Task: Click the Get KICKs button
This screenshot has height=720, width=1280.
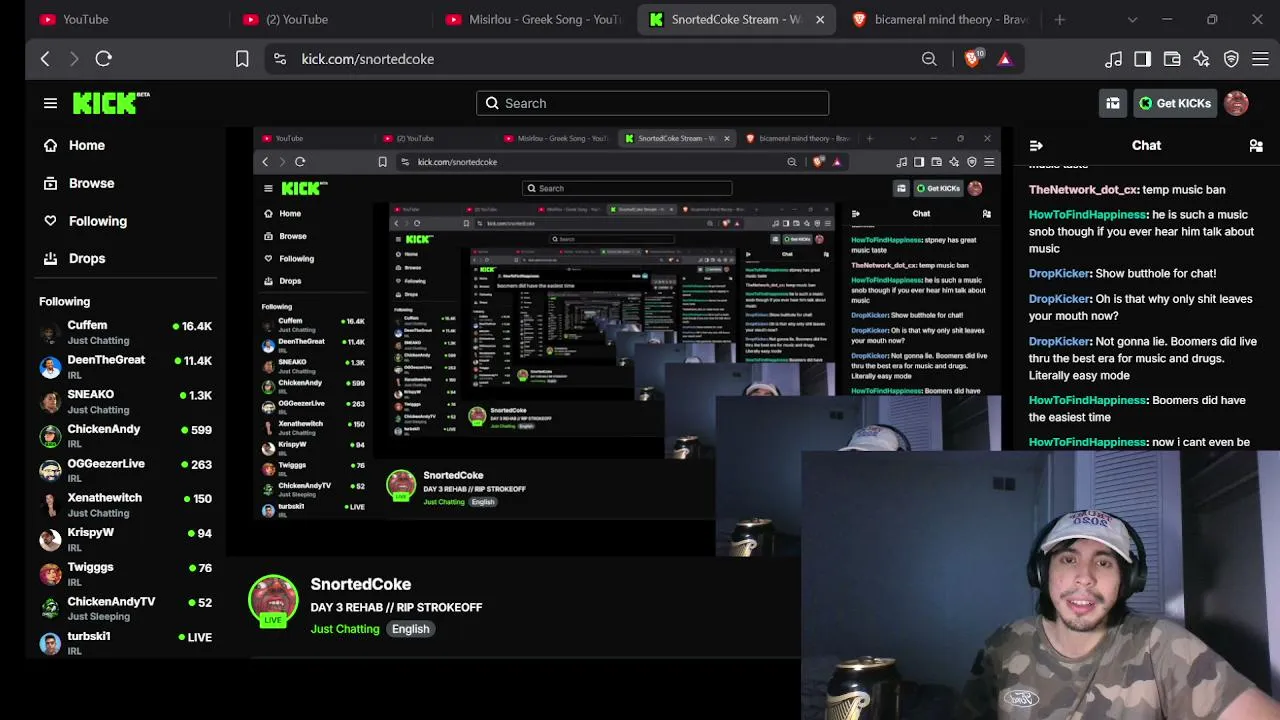Action: click(x=1174, y=103)
